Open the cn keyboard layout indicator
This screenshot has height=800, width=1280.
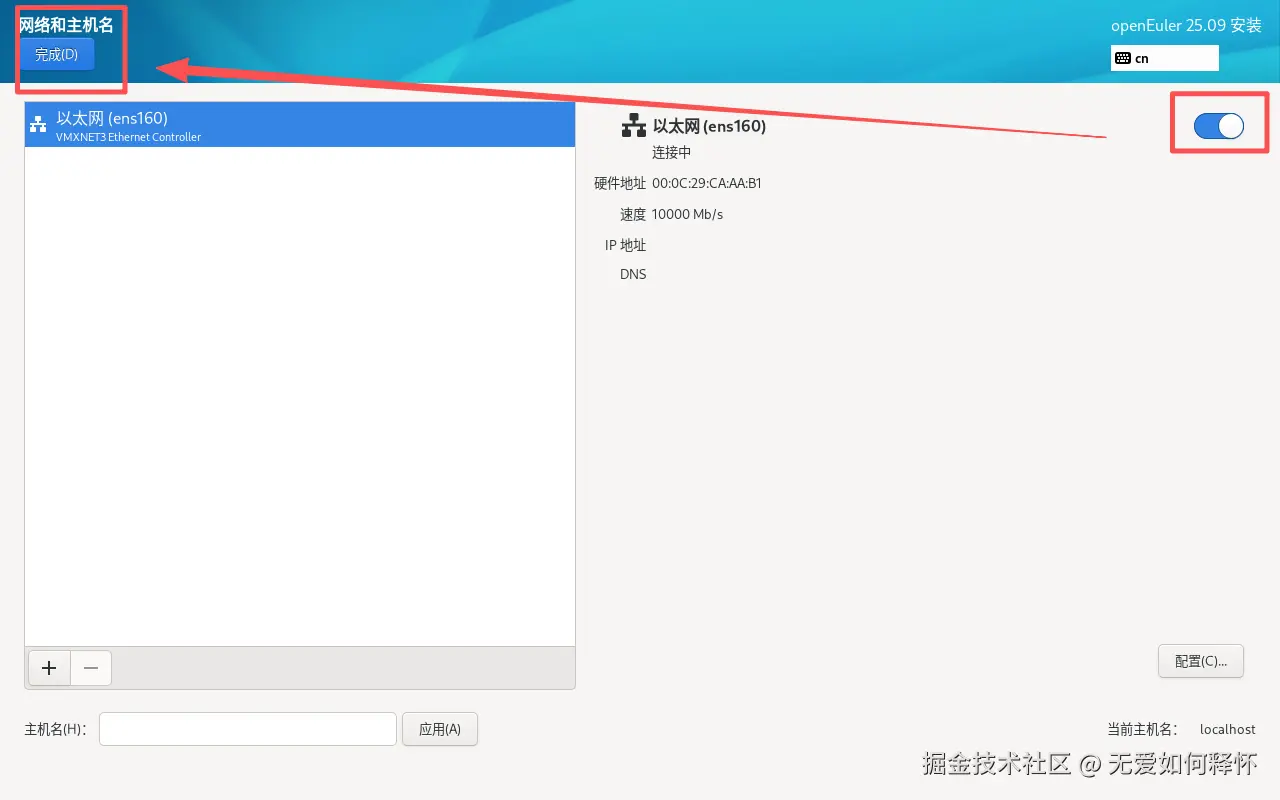pyautogui.click(x=1164, y=58)
